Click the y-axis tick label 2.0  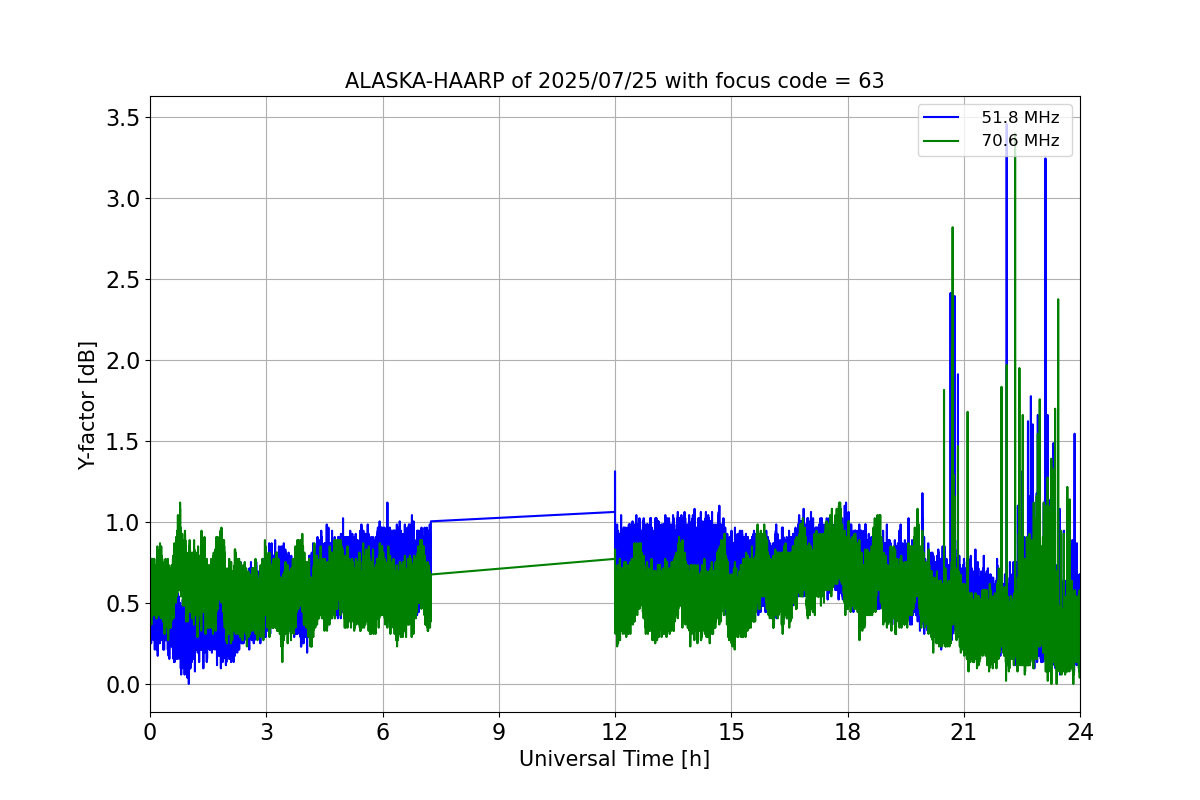(122, 361)
